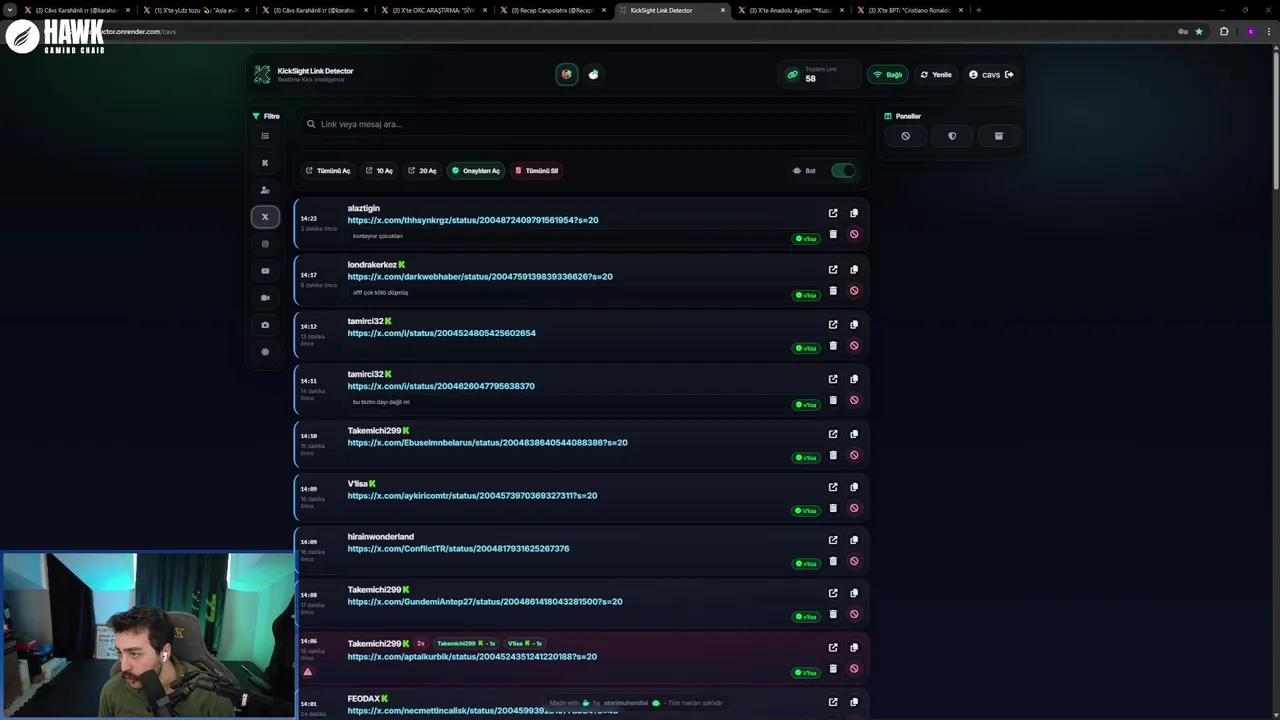Click the KickSight logo in header
Image resolution: width=1280 pixels, height=720 pixels.
click(x=262, y=75)
